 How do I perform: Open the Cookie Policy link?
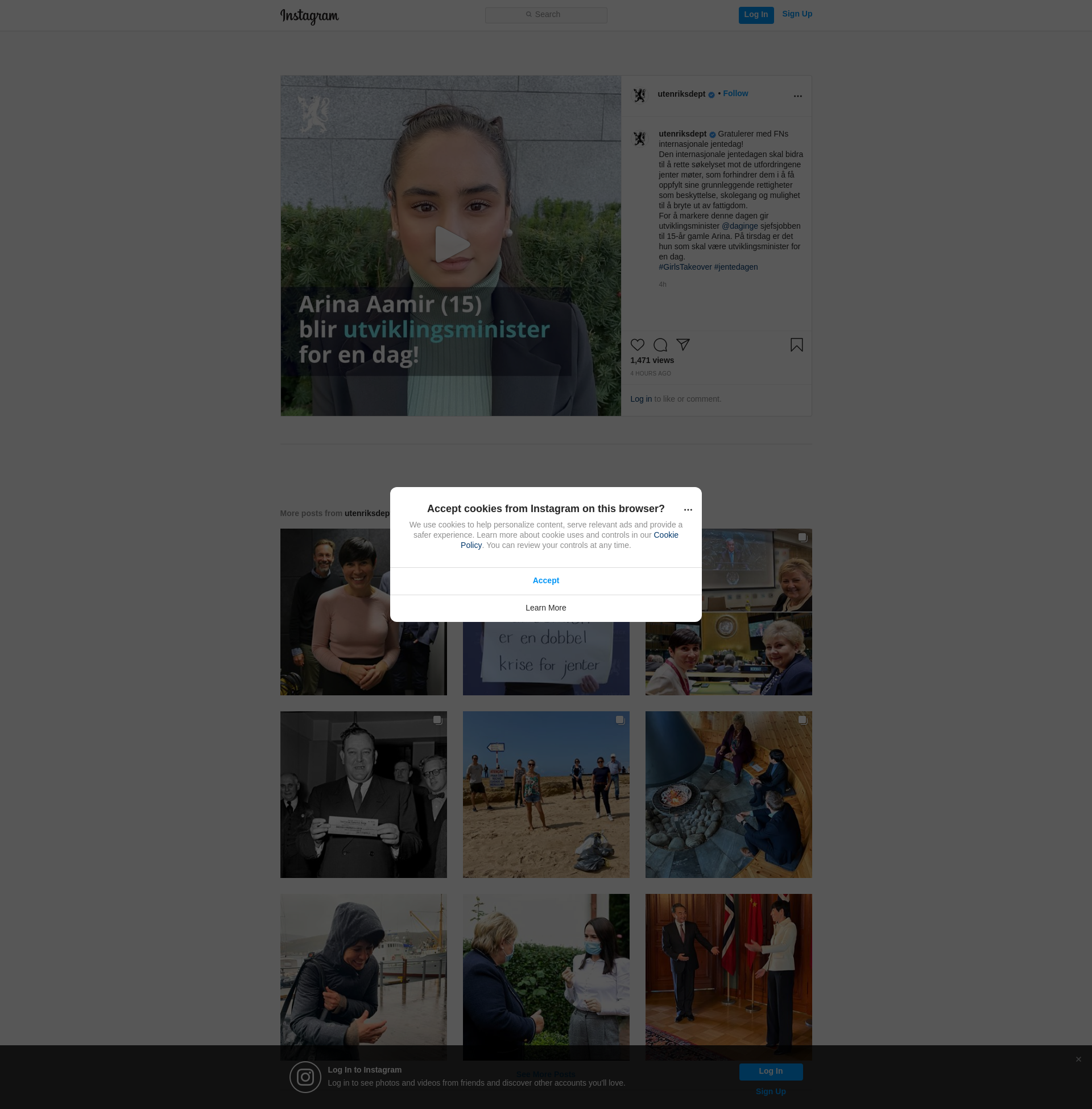coord(665,535)
